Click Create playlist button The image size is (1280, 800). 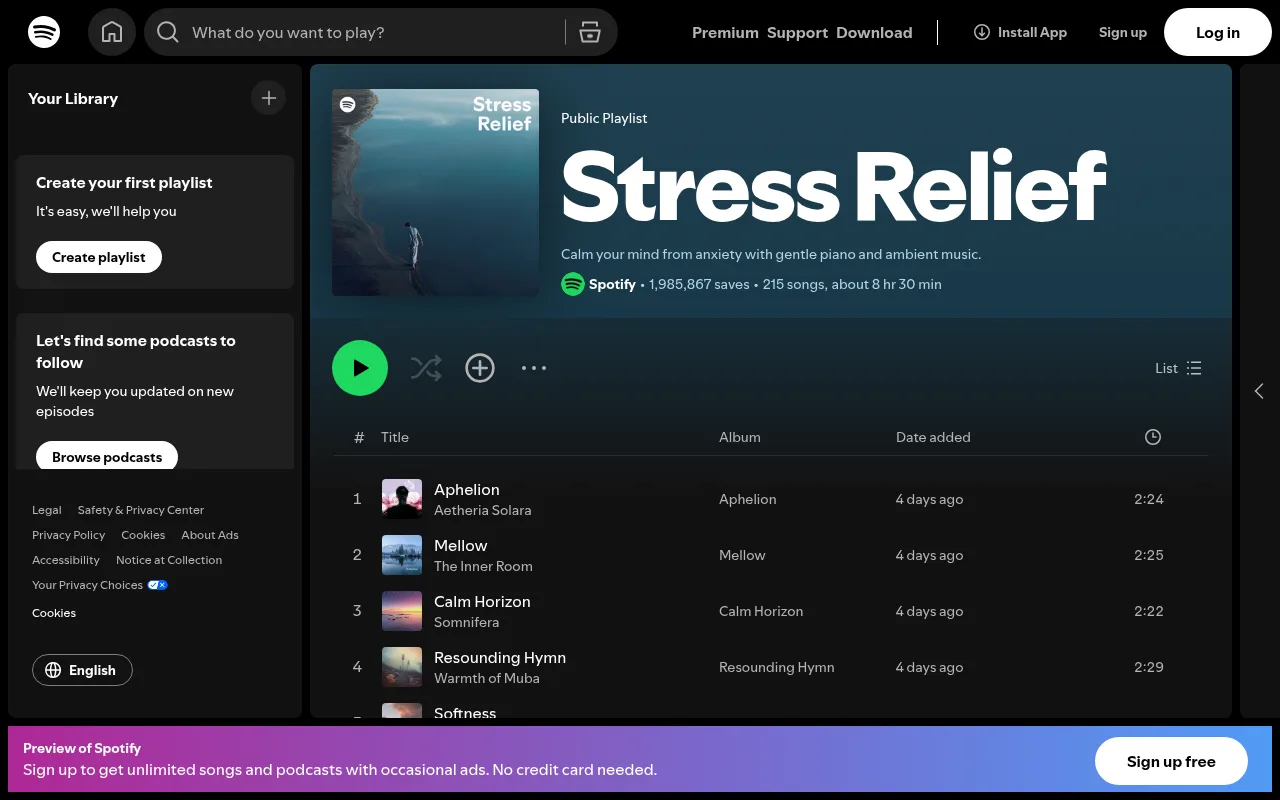point(99,257)
